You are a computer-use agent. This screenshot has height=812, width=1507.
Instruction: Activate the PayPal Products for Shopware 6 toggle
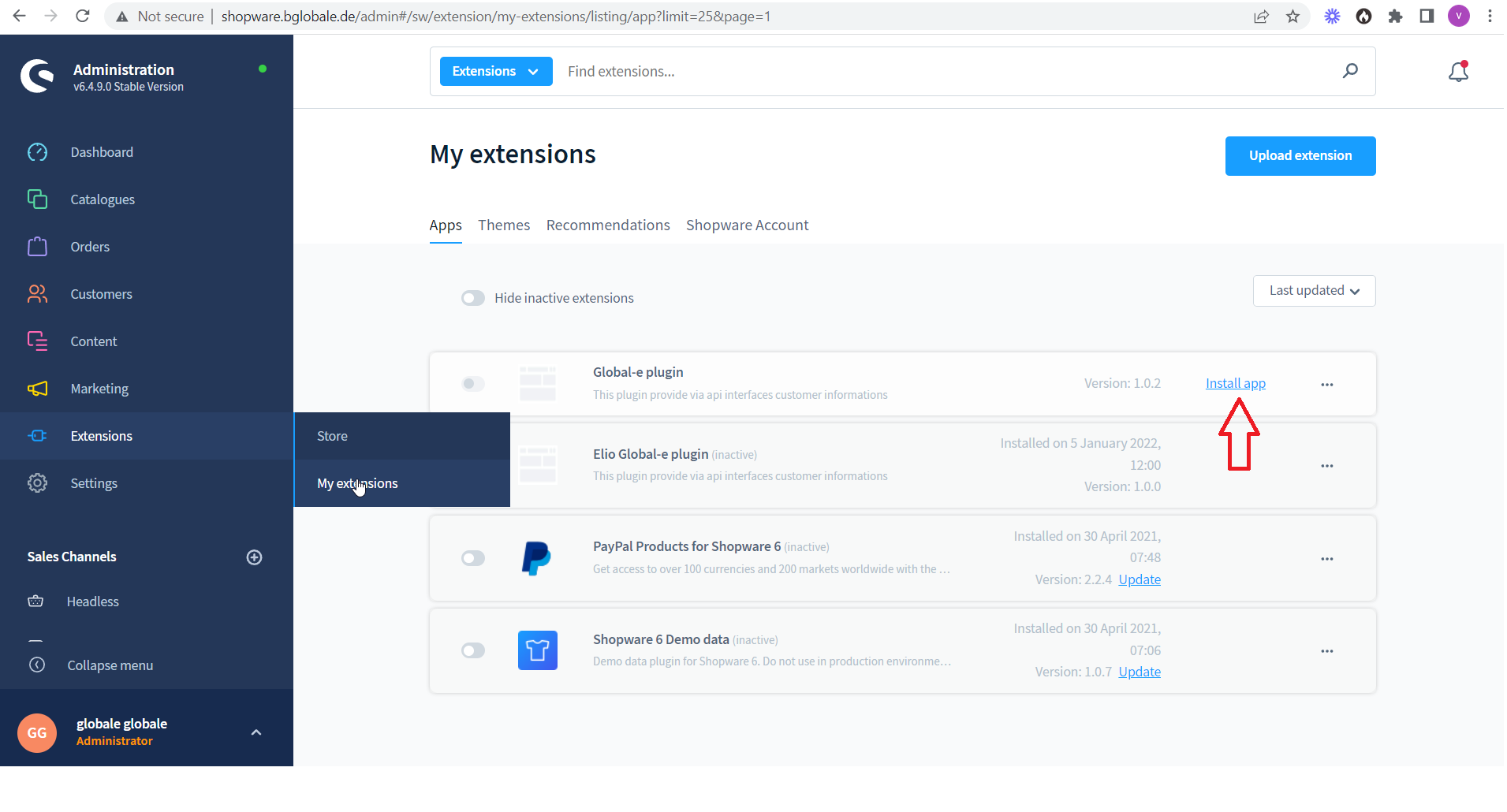click(x=472, y=557)
